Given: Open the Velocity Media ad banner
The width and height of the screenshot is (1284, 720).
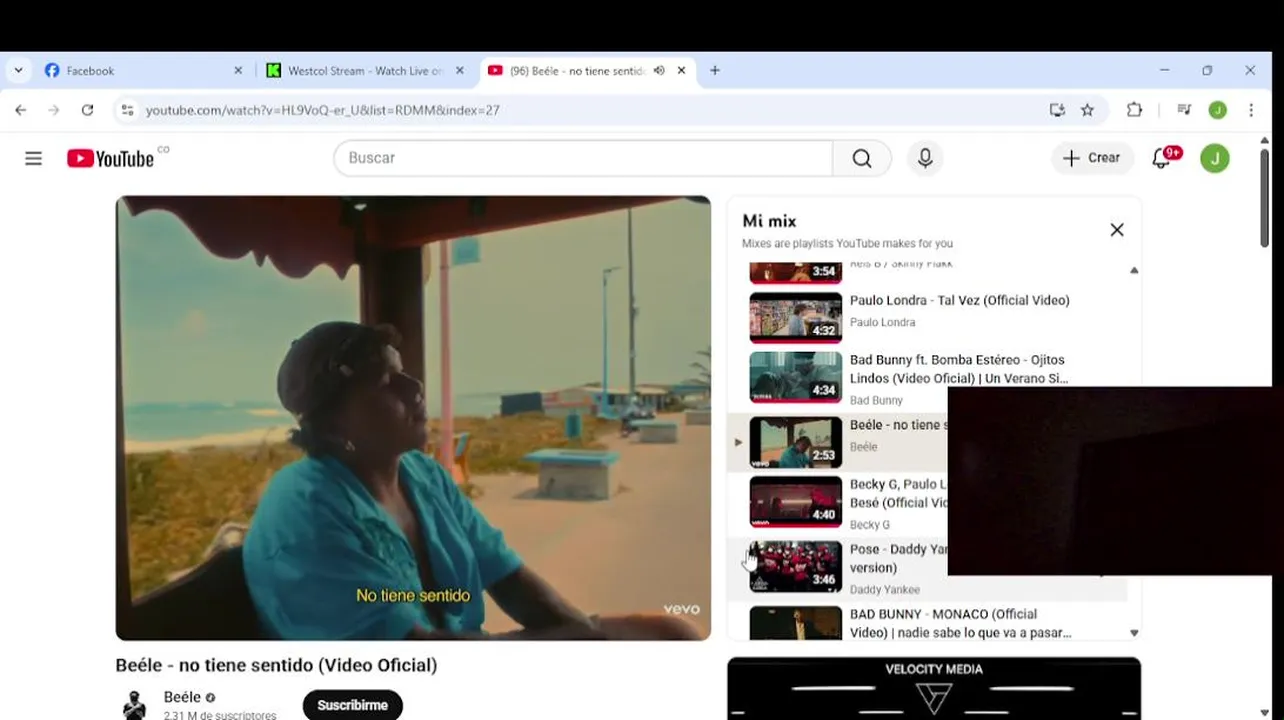Looking at the screenshot, I should point(934,688).
